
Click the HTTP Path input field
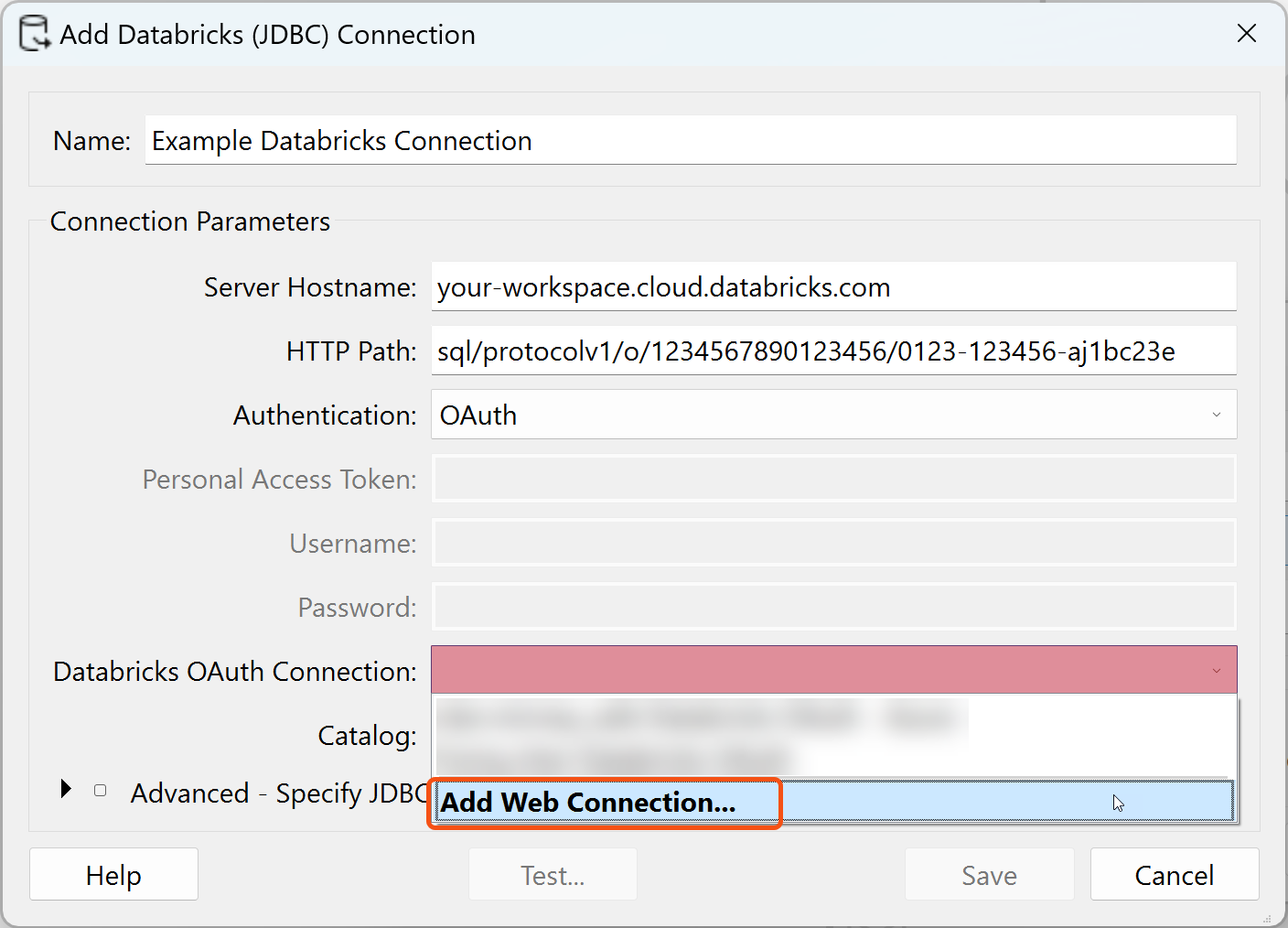coord(833,351)
